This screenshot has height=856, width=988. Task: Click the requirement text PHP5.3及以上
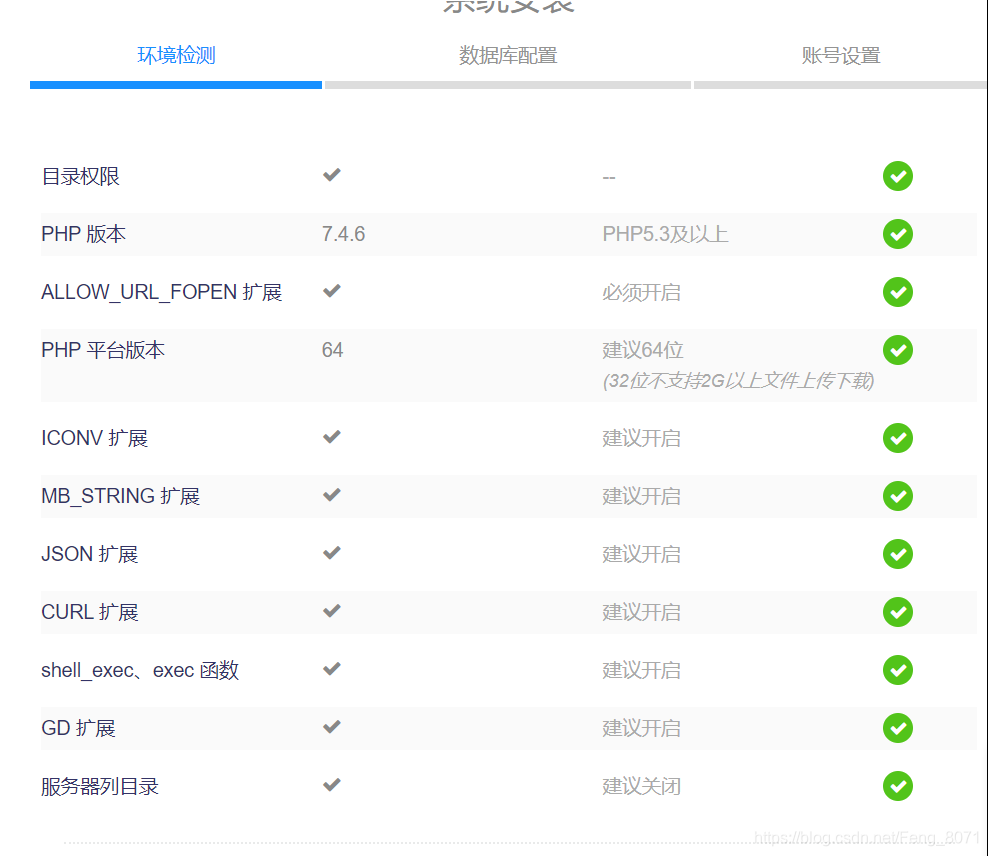pyautogui.click(x=665, y=234)
